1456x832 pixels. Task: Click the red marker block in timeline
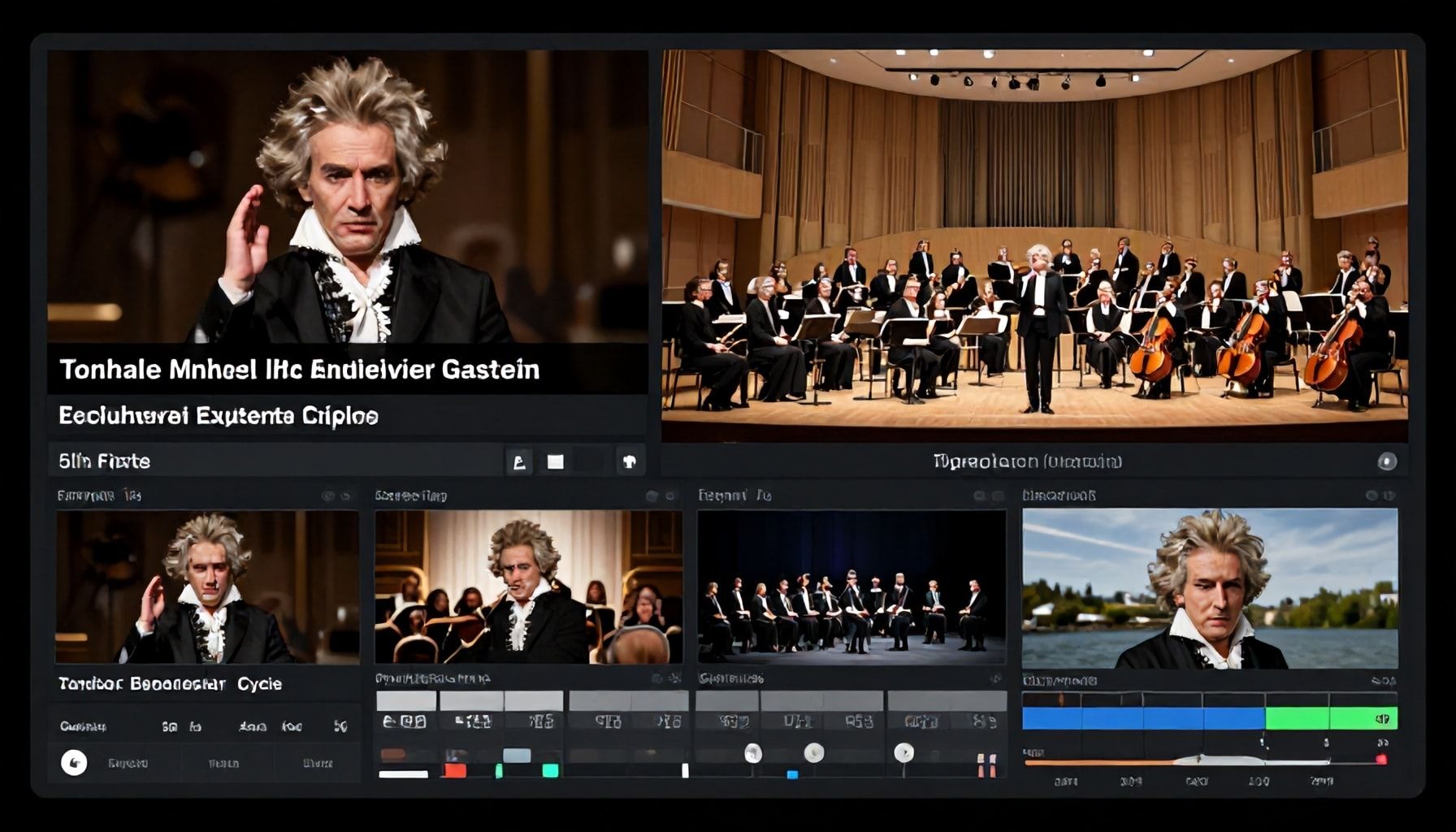point(454,770)
